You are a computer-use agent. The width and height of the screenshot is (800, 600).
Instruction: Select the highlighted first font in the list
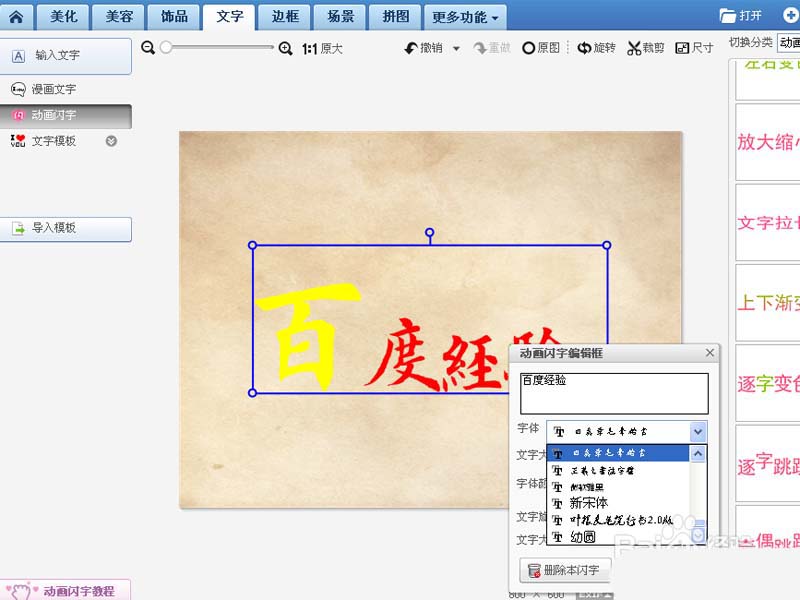618,453
